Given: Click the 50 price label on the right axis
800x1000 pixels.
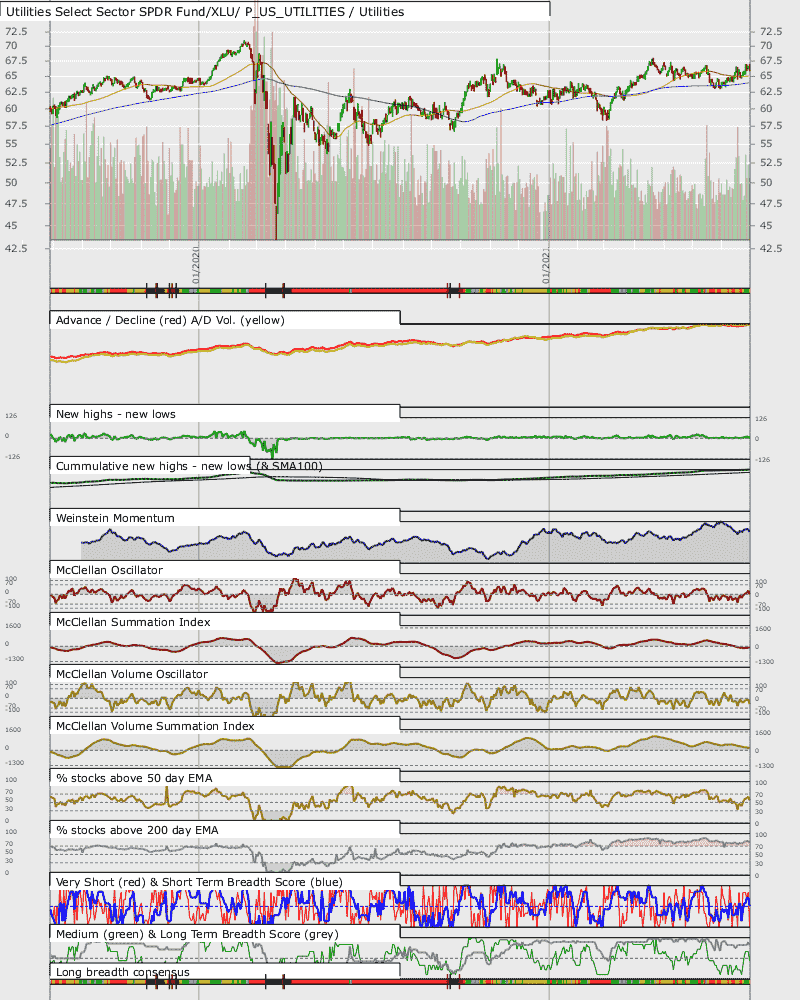Looking at the screenshot, I should click(x=766, y=182).
